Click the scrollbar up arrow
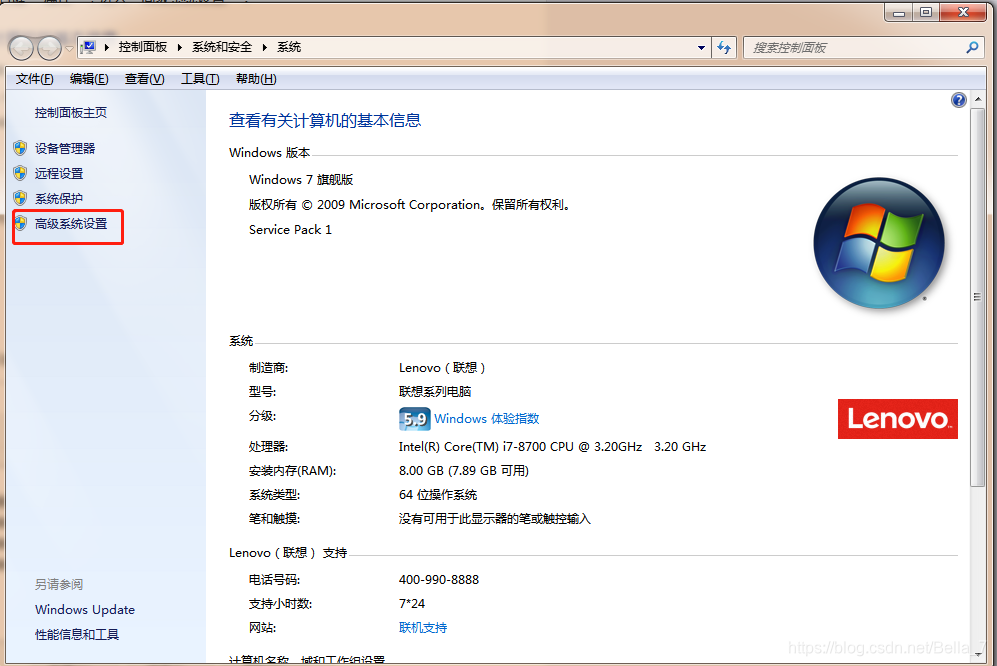The height and width of the screenshot is (666, 997). 978,100
